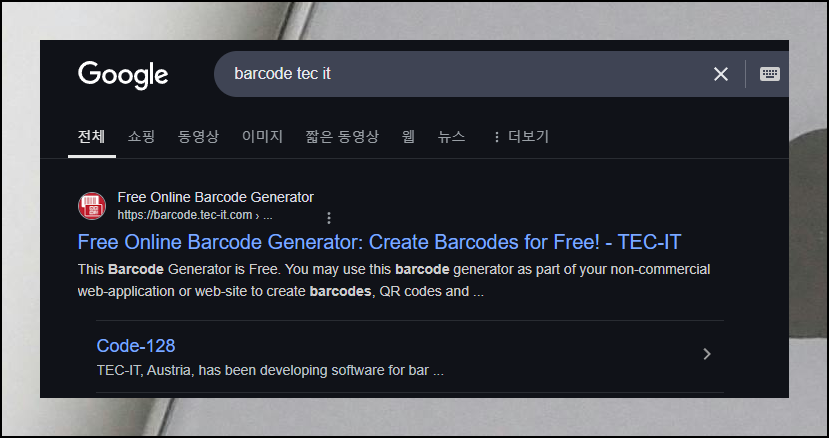Viewport: 829px width, 438px height.
Task: Open the 짧은 동영상 tab
Action: click(342, 136)
